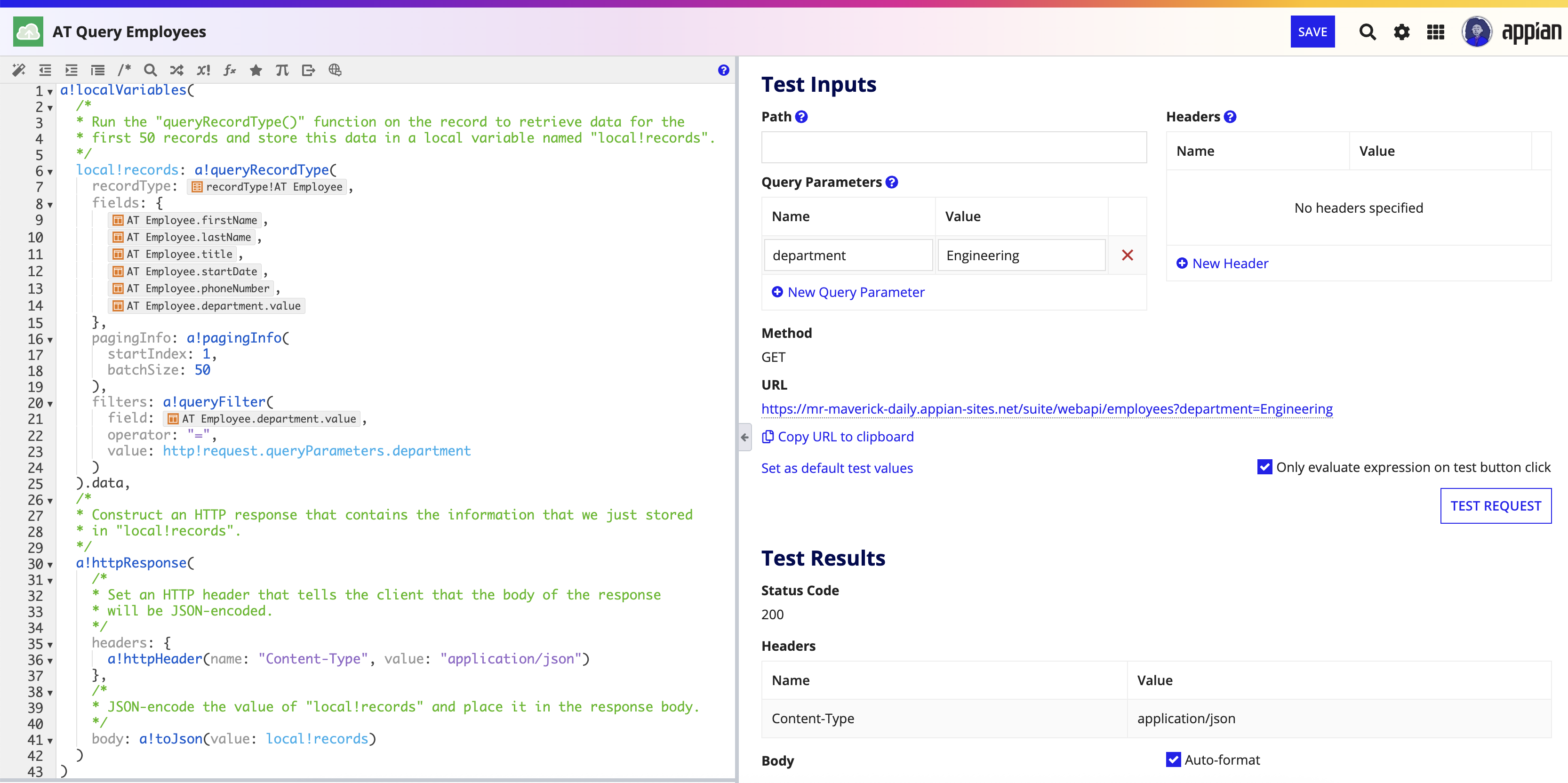Click the magic wand format expression icon
The width and height of the screenshot is (1568, 783).
coord(19,70)
